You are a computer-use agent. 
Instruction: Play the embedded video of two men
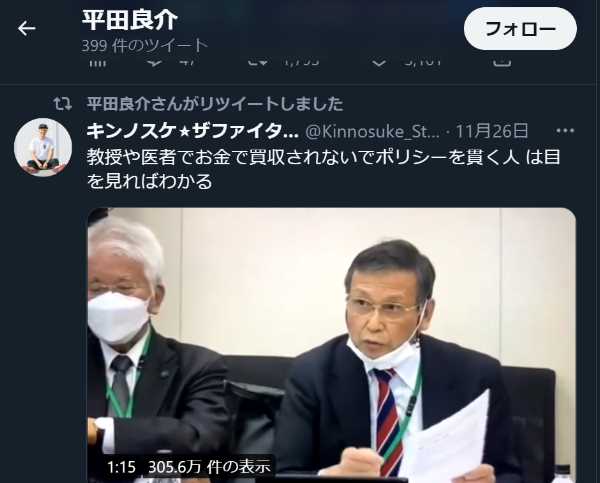pos(331,344)
